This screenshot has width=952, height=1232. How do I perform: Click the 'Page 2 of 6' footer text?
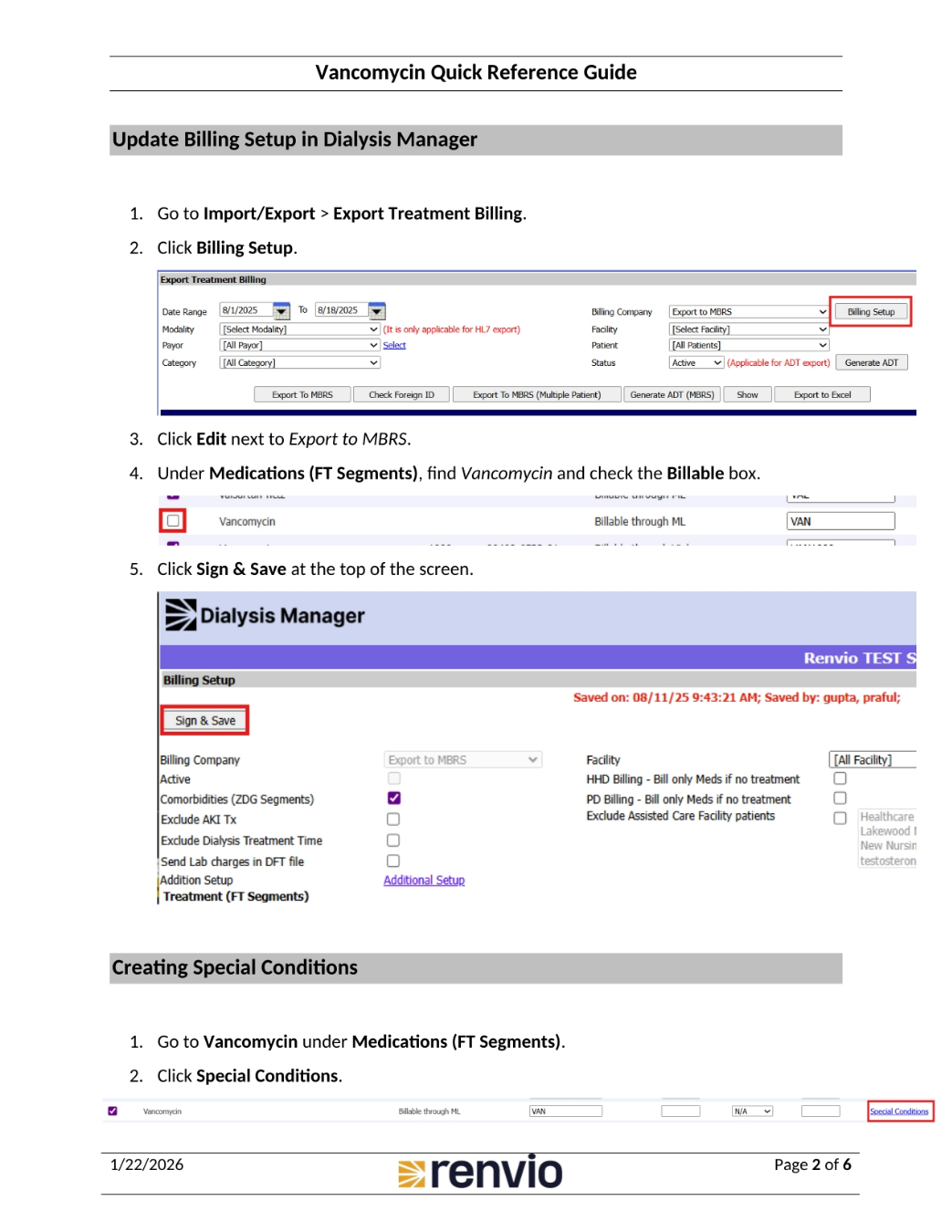[812, 1164]
